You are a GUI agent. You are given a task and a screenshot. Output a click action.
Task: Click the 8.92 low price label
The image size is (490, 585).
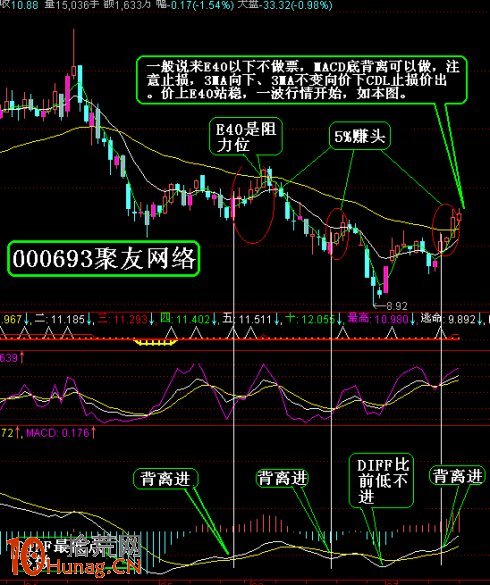(396, 306)
